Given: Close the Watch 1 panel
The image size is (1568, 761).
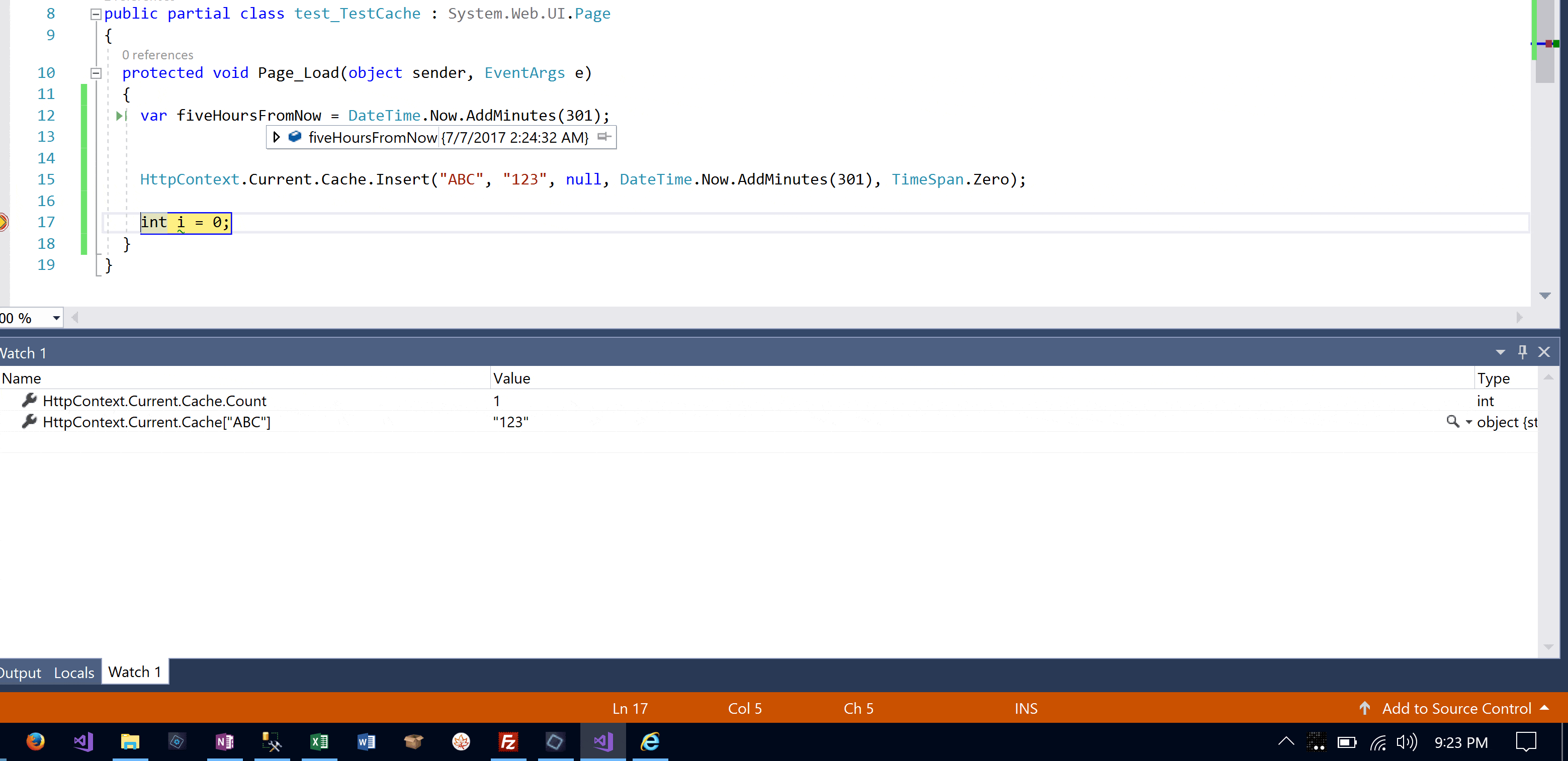Looking at the screenshot, I should [1544, 352].
